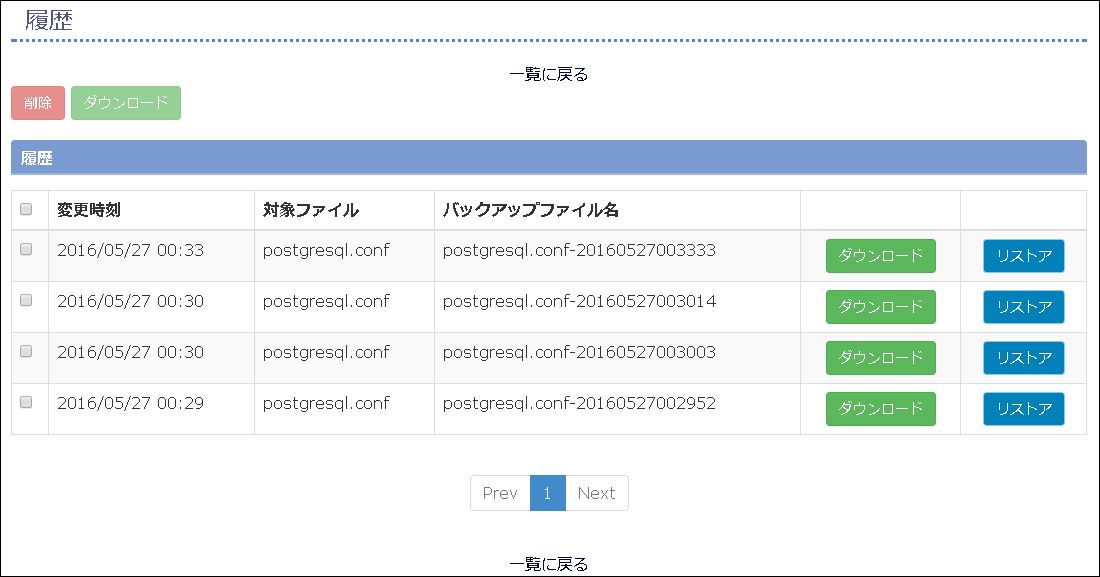Click the text postgresql.conf-20160527002952
1100x577 pixels.
click(x=579, y=404)
